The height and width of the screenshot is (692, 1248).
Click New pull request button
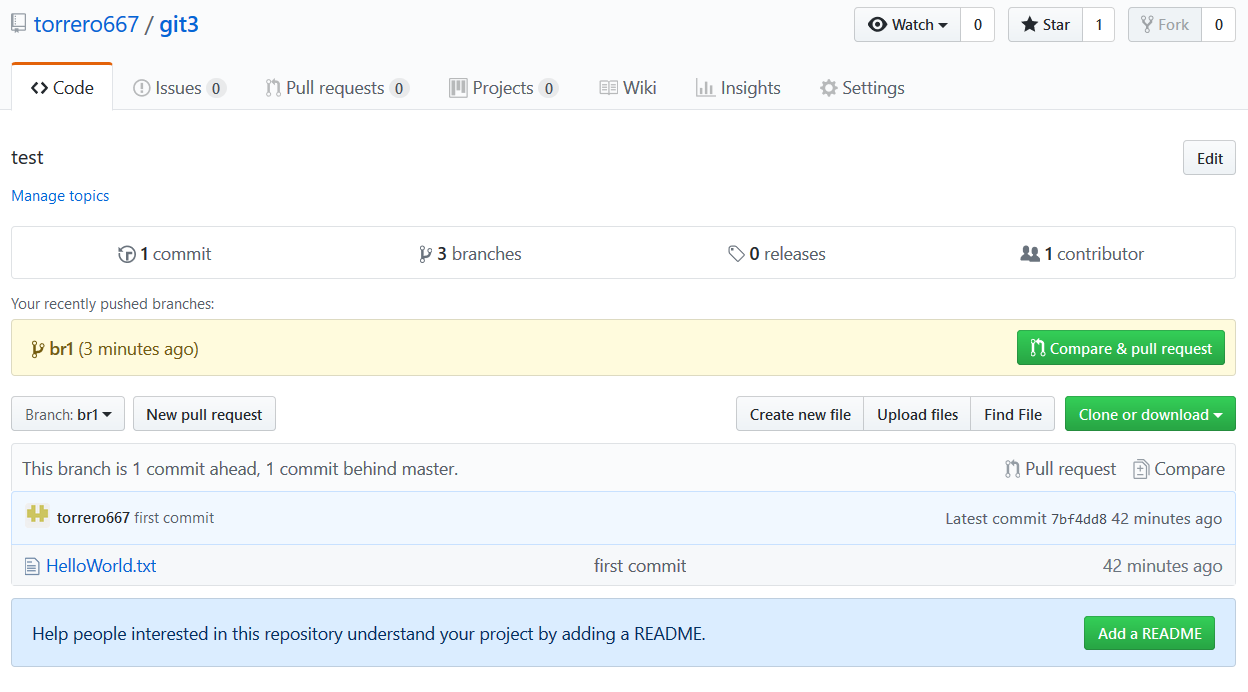204,414
